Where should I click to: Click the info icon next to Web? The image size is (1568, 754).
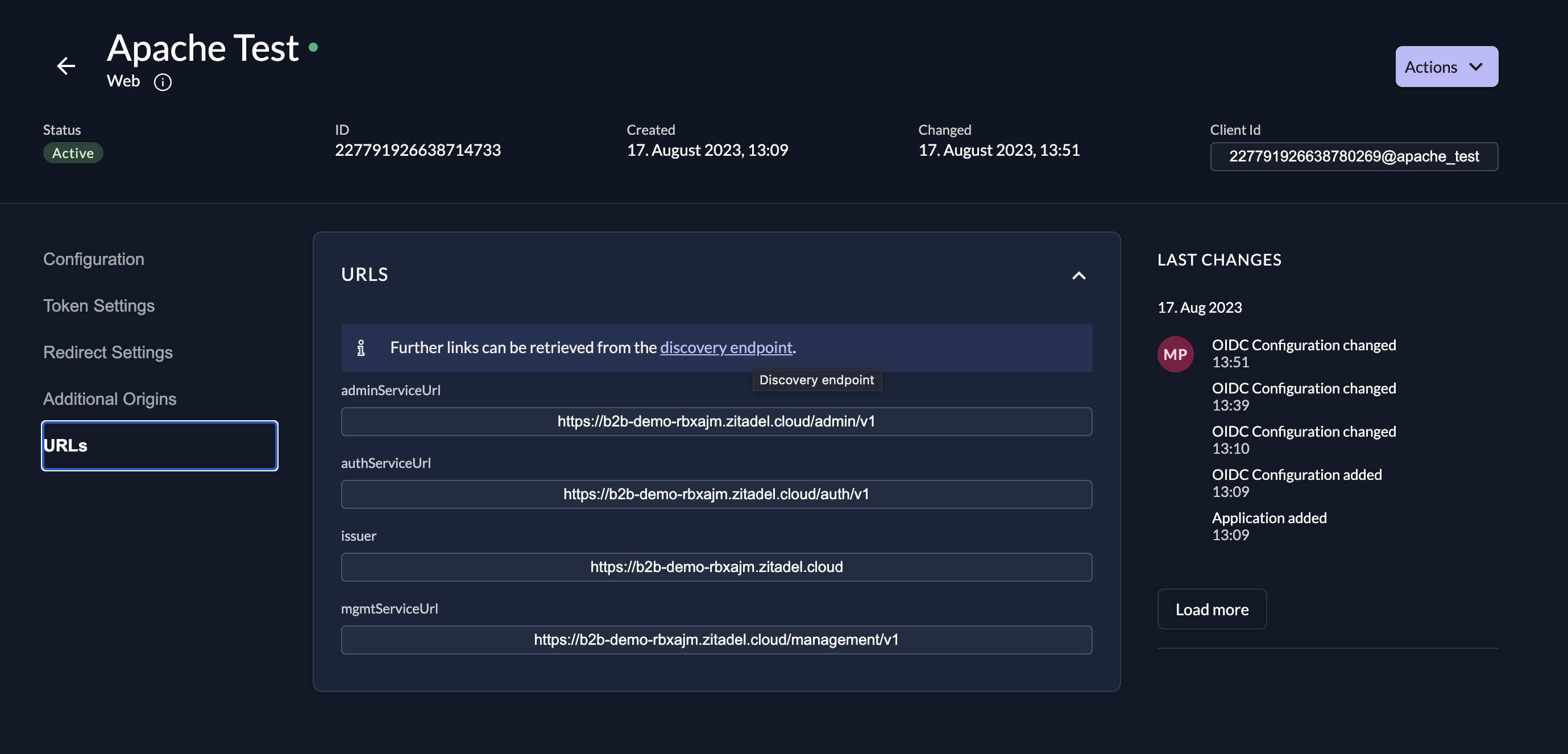click(x=162, y=80)
